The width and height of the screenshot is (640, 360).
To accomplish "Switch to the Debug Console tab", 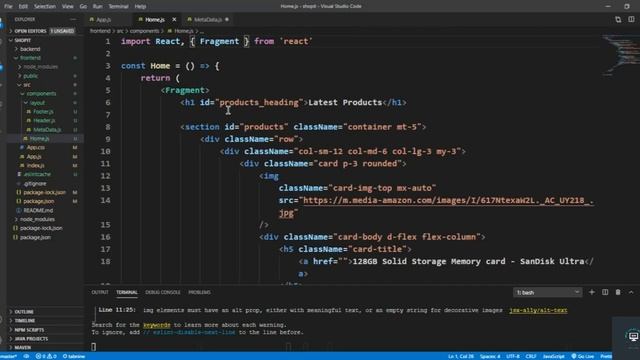I will [x=163, y=292].
